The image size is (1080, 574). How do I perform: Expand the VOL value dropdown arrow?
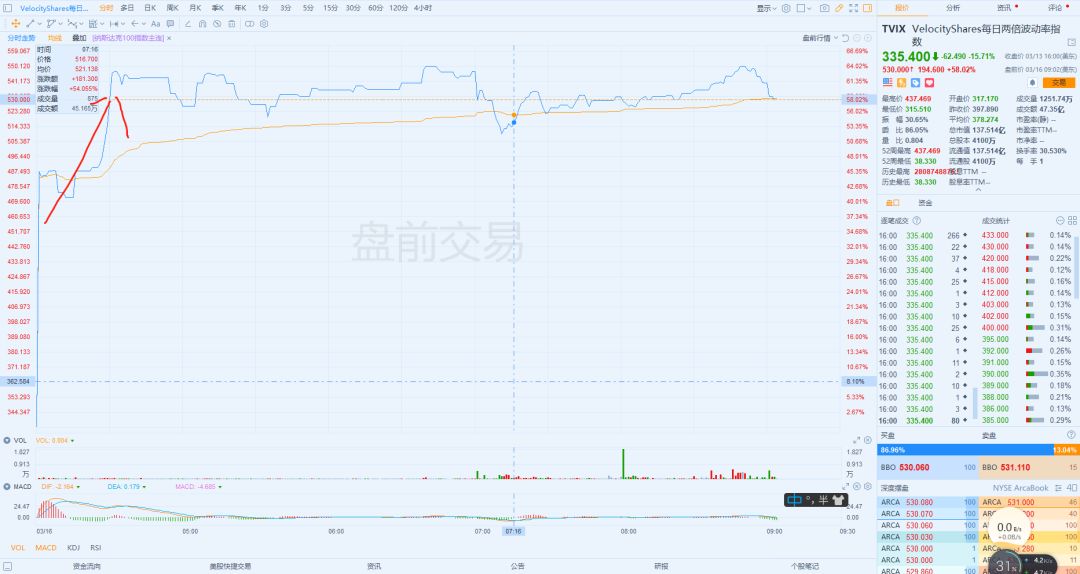pyautogui.click(x=72, y=440)
